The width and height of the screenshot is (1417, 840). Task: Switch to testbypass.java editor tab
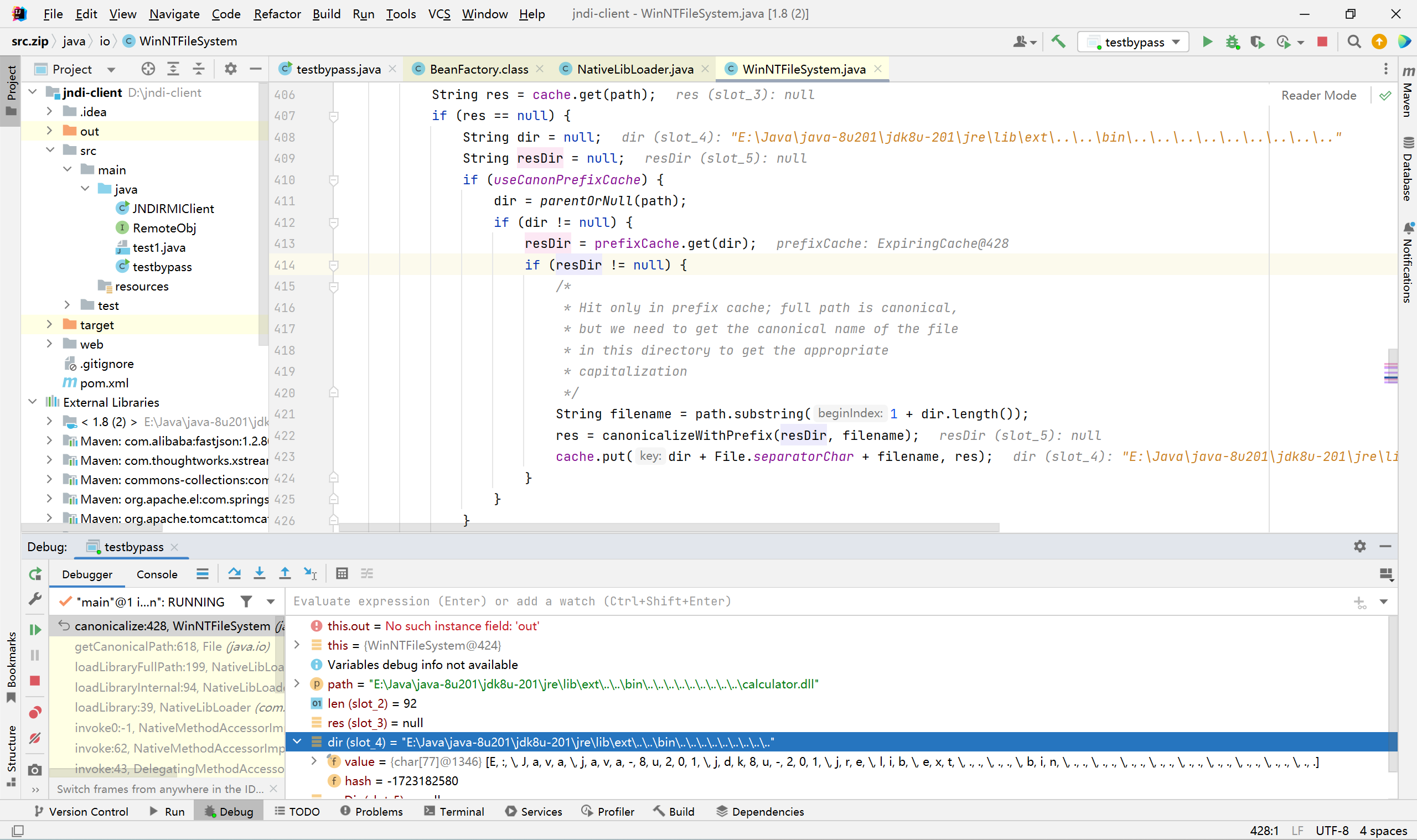tap(338, 69)
